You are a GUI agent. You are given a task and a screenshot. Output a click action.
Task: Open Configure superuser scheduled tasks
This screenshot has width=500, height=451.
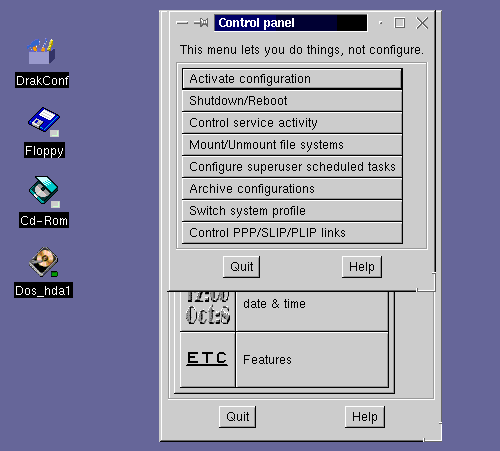[292, 167]
